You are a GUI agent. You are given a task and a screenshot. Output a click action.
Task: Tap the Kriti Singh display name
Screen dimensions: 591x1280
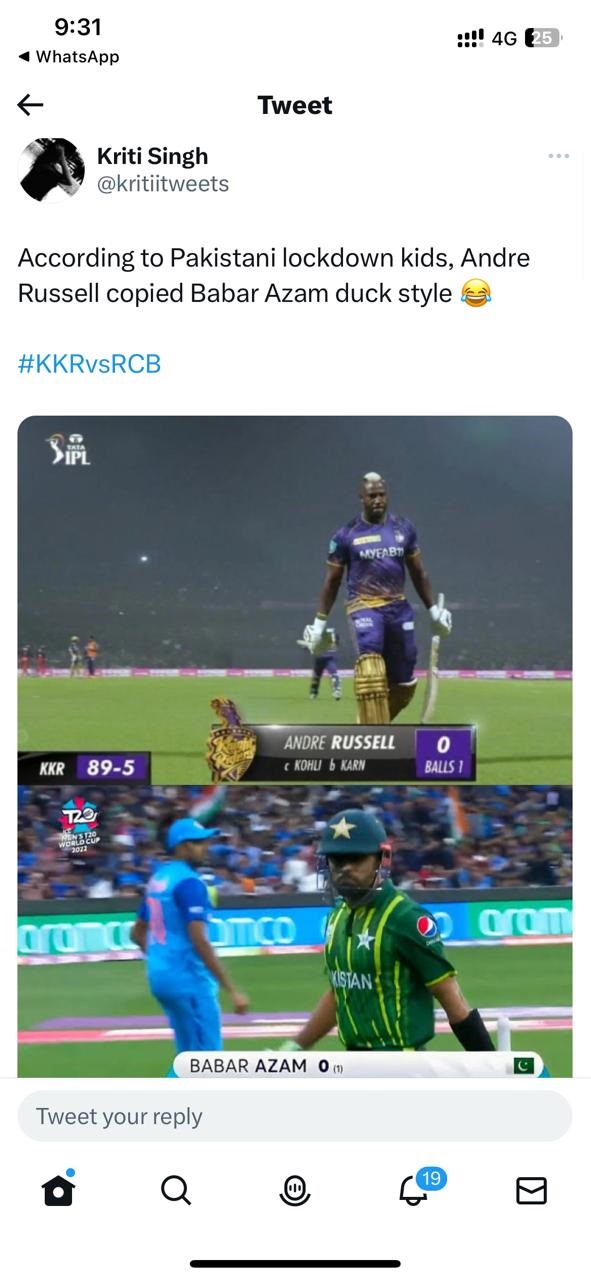153,156
